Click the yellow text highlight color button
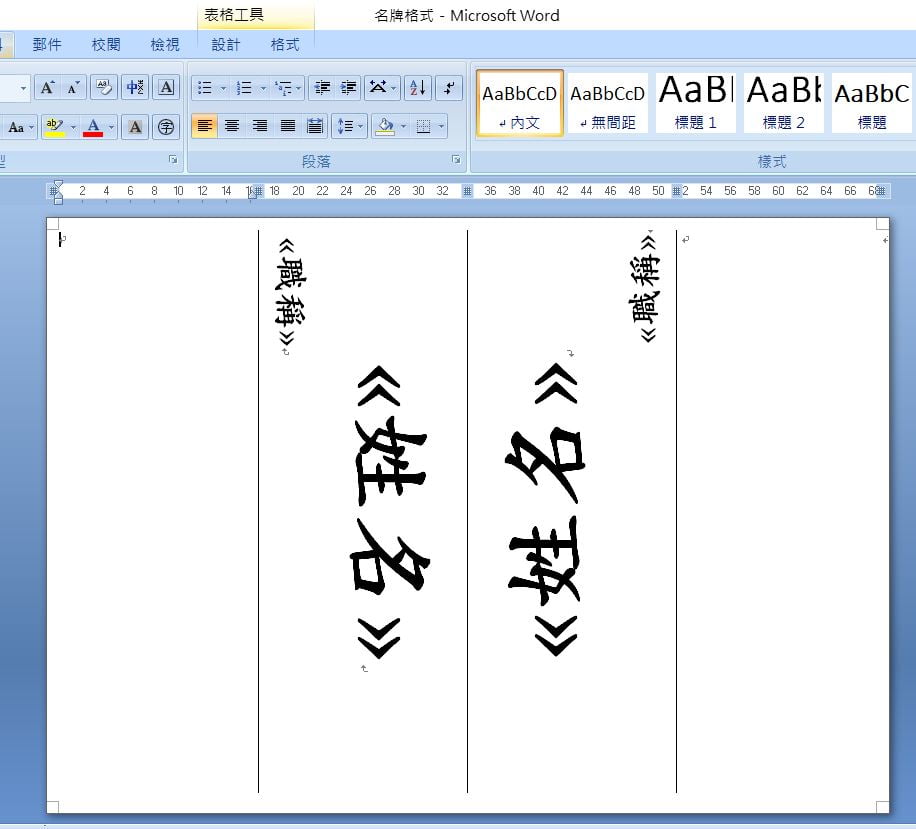The image size is (916, 829). (54, 127)
